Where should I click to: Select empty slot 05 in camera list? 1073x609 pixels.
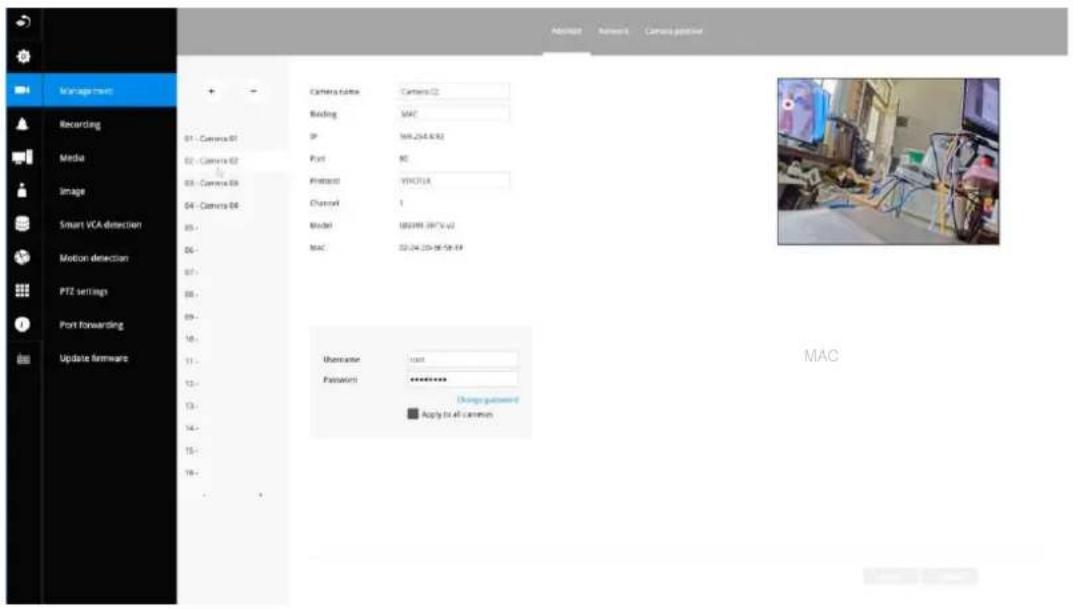[192, 228]
